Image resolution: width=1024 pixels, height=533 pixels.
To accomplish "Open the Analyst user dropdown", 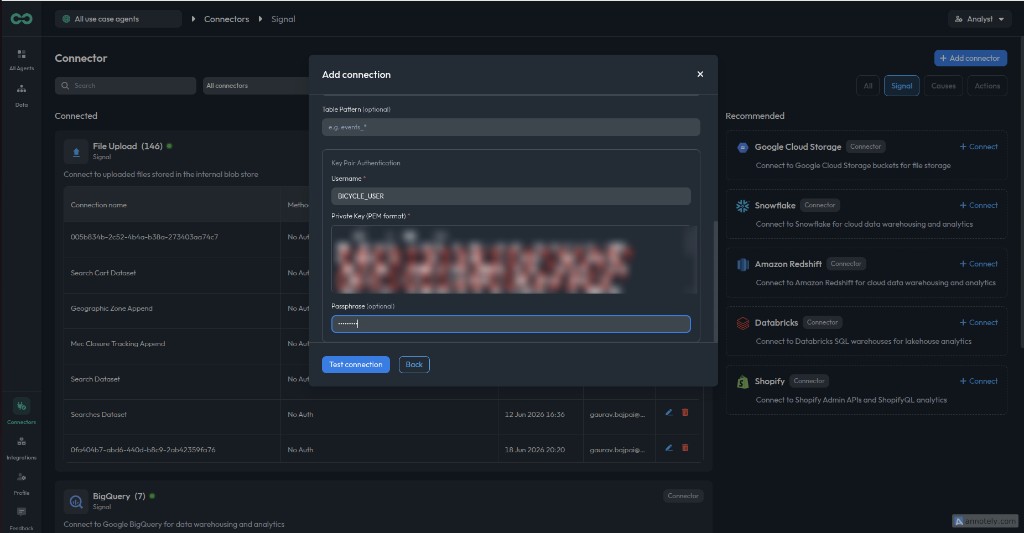I will click(x=979, y=19).
